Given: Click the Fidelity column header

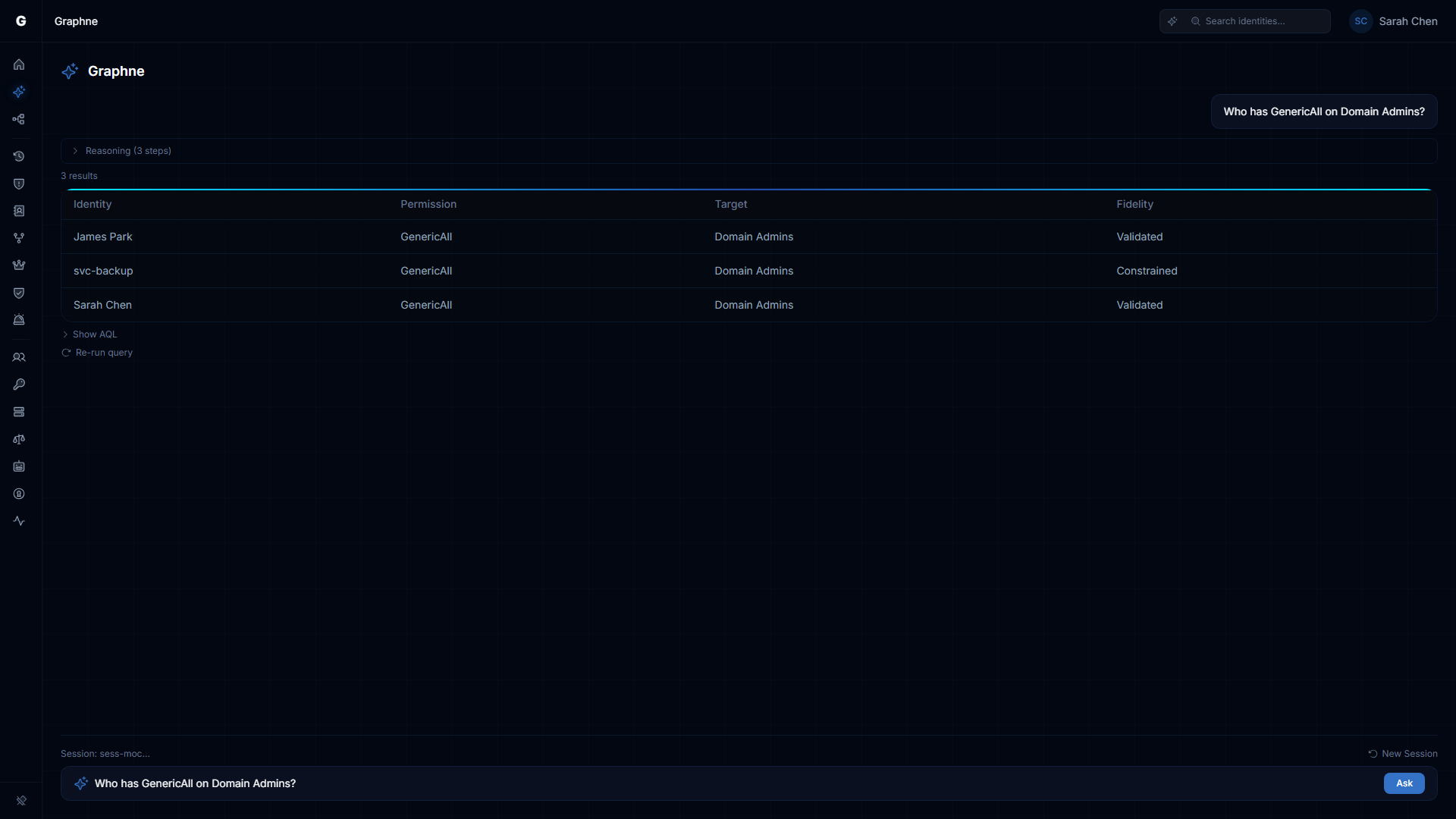Looking at the screenshot, I should (1134, 204).
